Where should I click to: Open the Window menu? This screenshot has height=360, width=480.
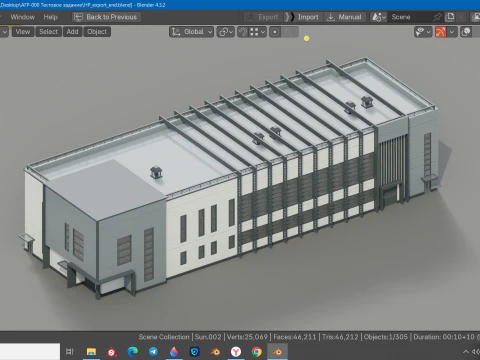coord(22,17)
